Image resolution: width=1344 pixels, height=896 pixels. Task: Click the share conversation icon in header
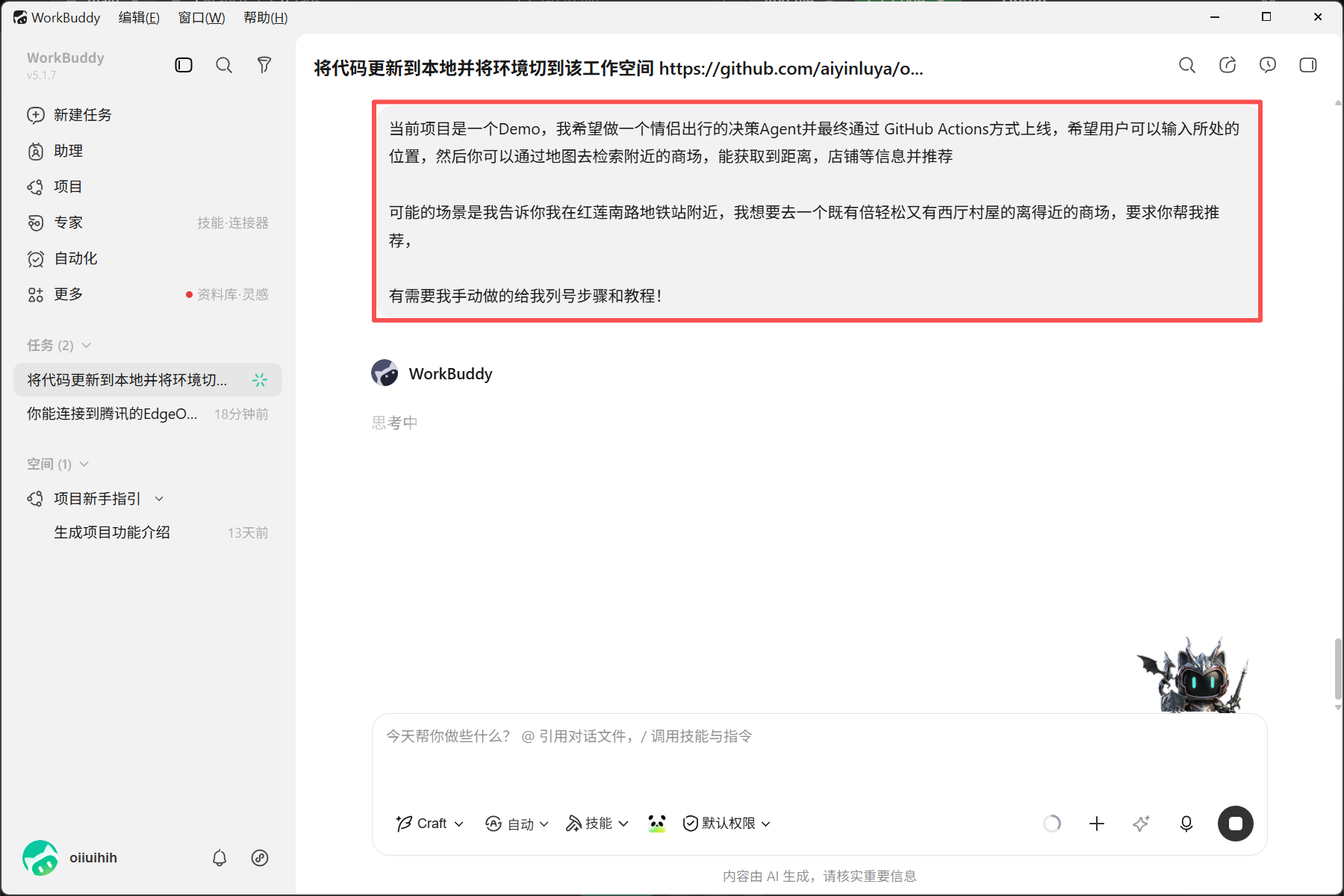(x=1228, y=65)
